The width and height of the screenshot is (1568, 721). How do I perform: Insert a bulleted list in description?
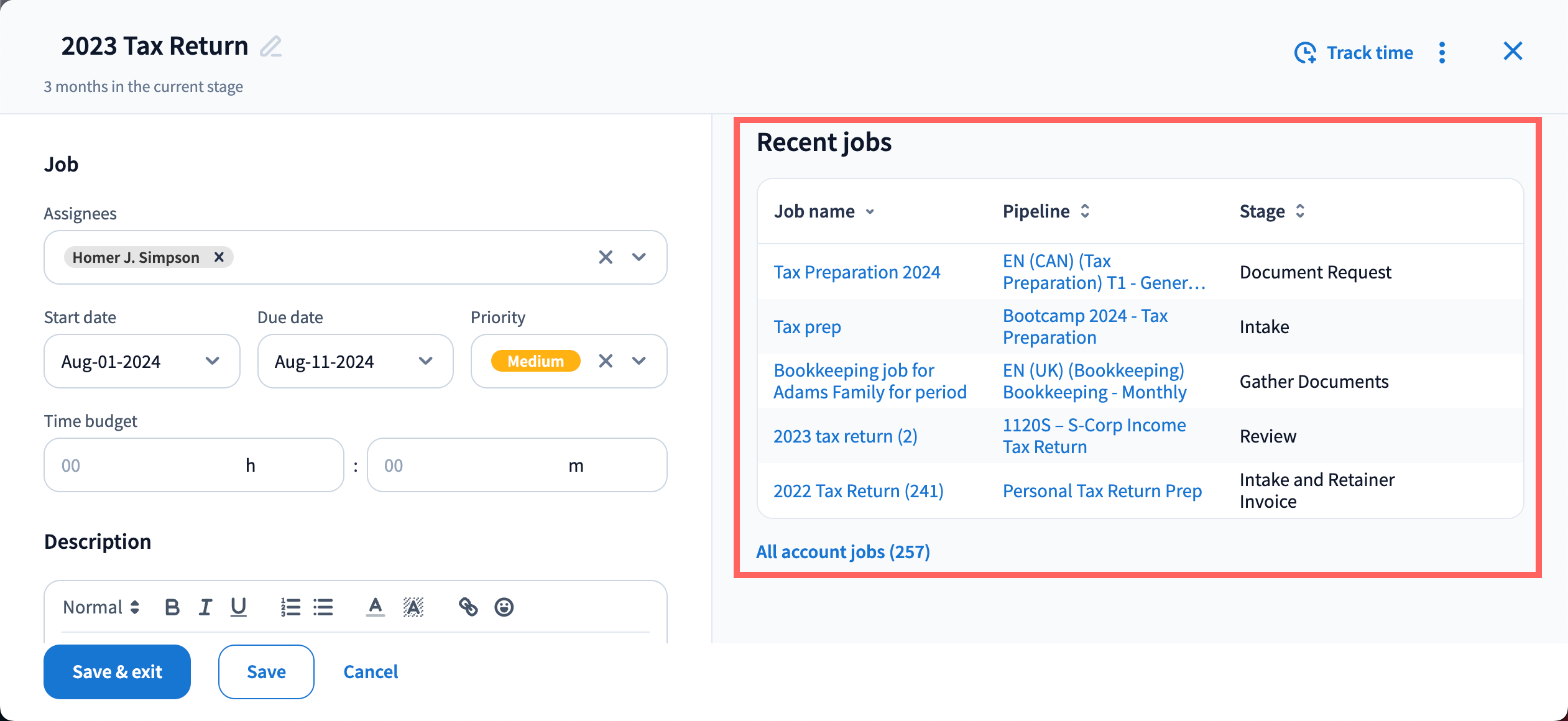click(x=323, y=607)
